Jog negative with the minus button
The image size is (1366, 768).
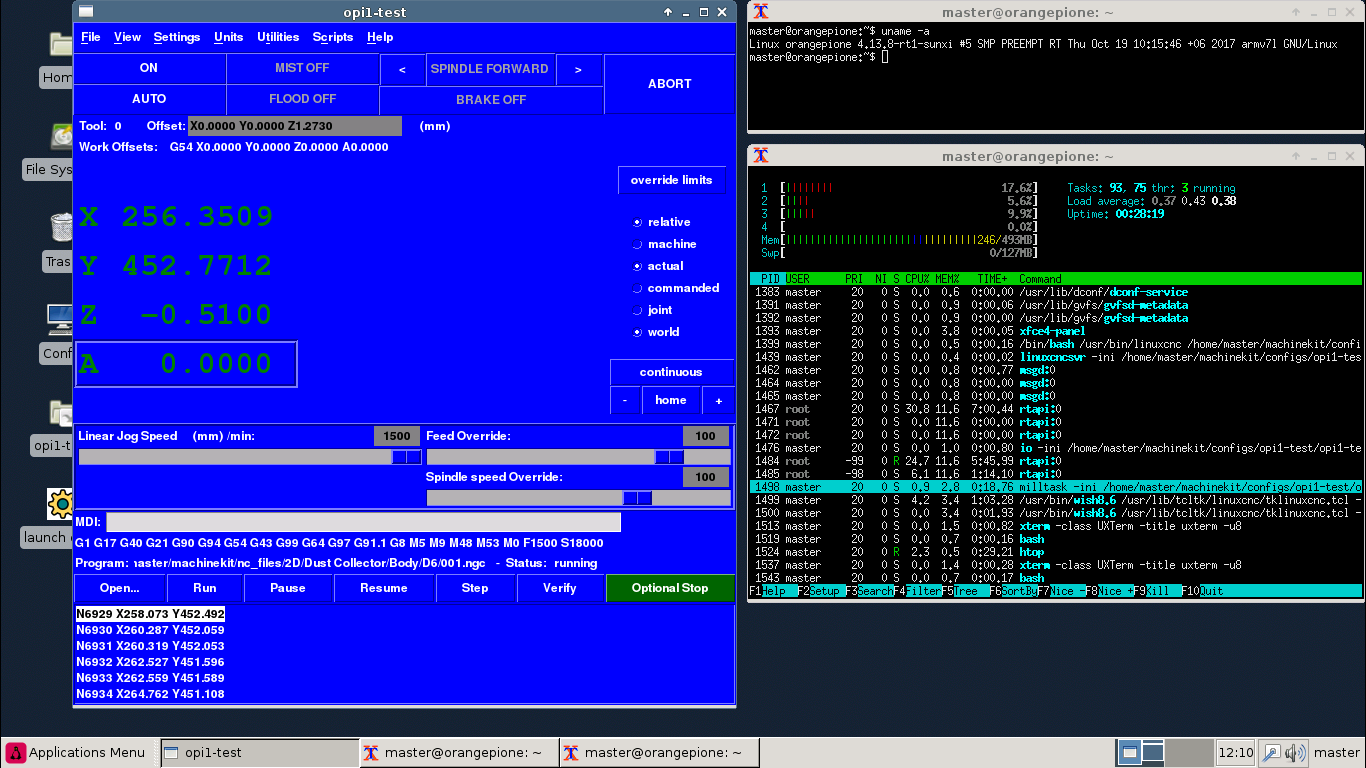pyautogui.click(x=625, y=400)
